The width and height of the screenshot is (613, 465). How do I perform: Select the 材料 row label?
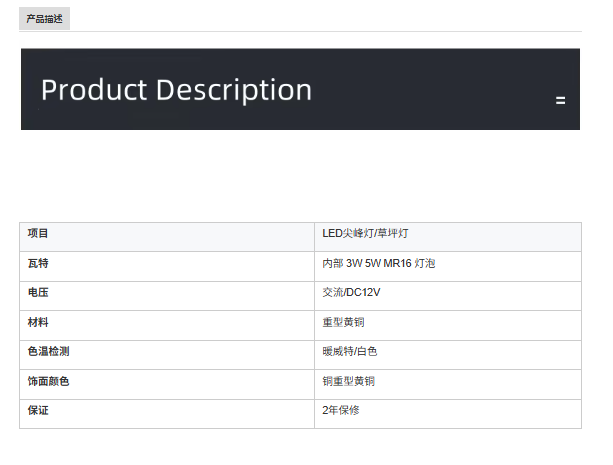click(38, 323)
